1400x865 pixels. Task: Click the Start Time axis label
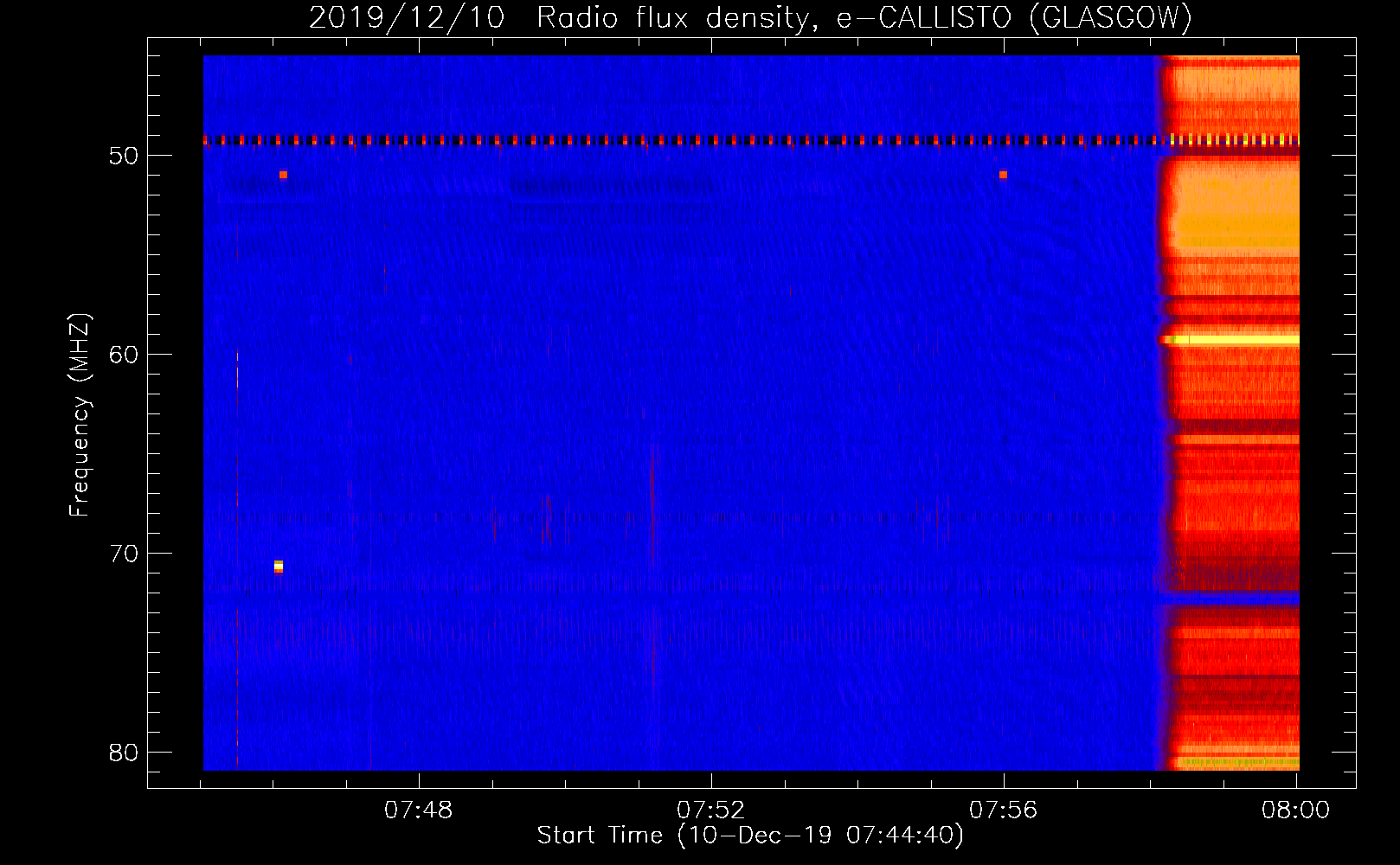(750, 836)
